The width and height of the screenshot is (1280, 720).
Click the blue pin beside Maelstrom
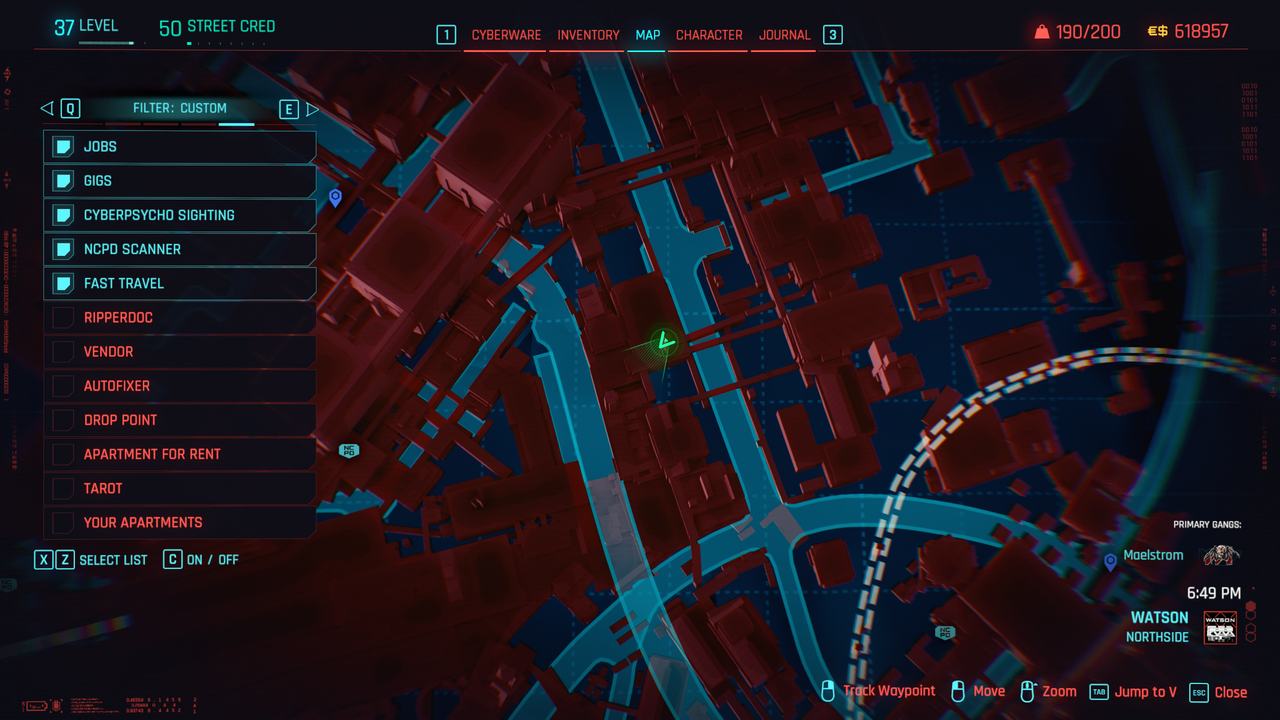[x=1110, y=562]
